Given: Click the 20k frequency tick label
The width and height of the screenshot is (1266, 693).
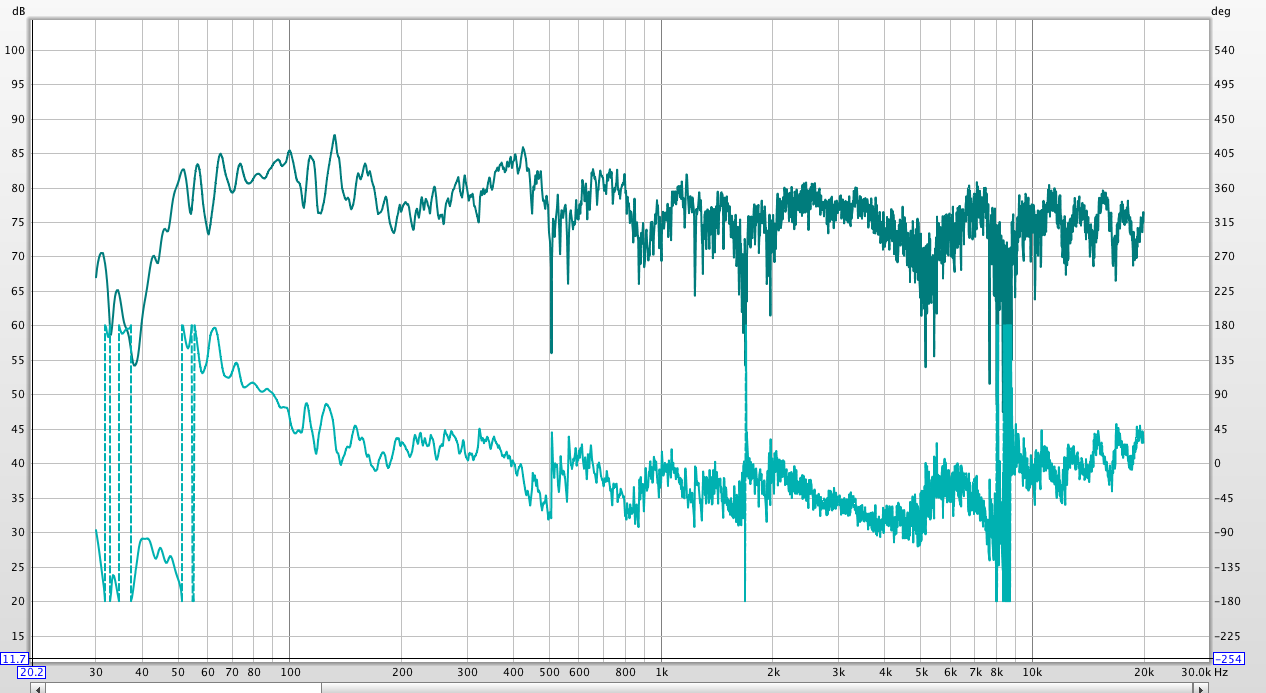Looking at the screenshot, I should coord(1144,672).
